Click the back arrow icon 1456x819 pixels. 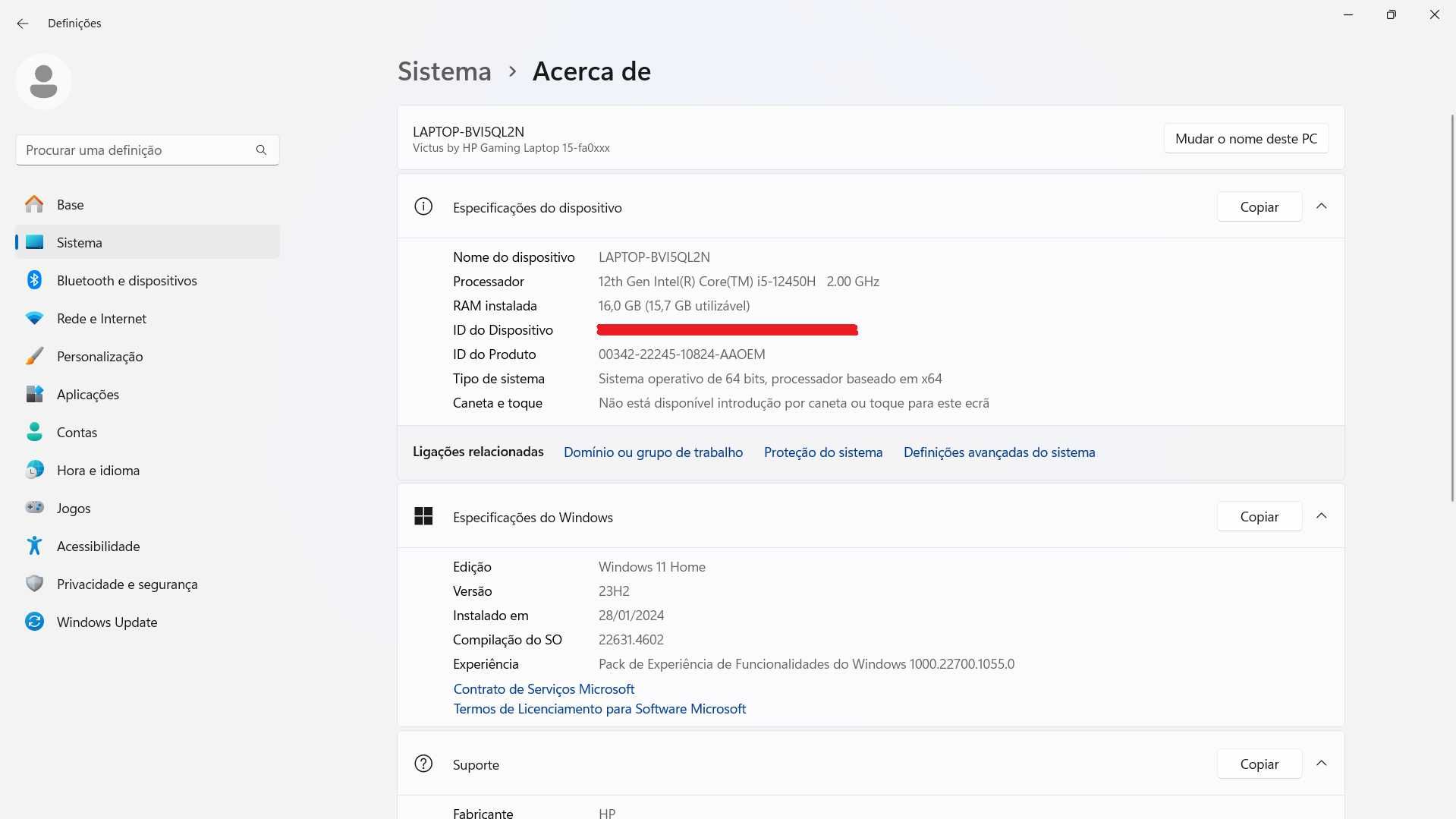click(23, 24)
